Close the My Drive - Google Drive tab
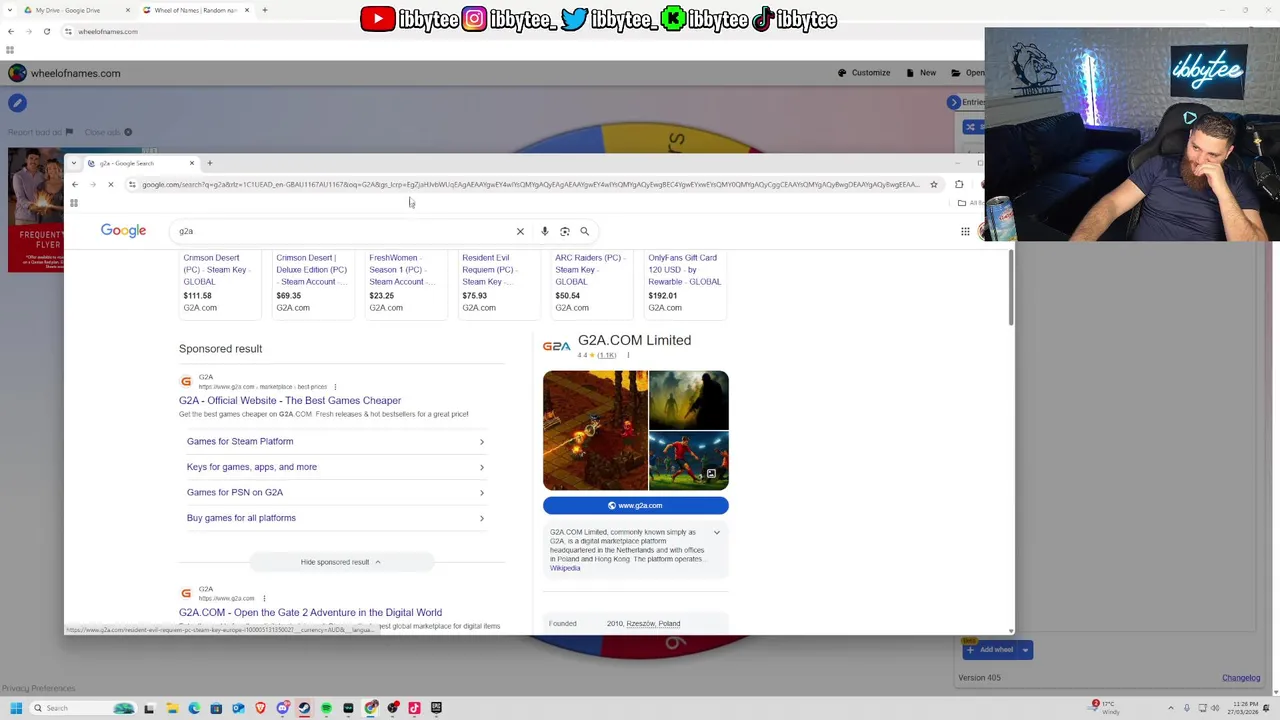The height and width of the screenshot is (720, 1280). 127,10
